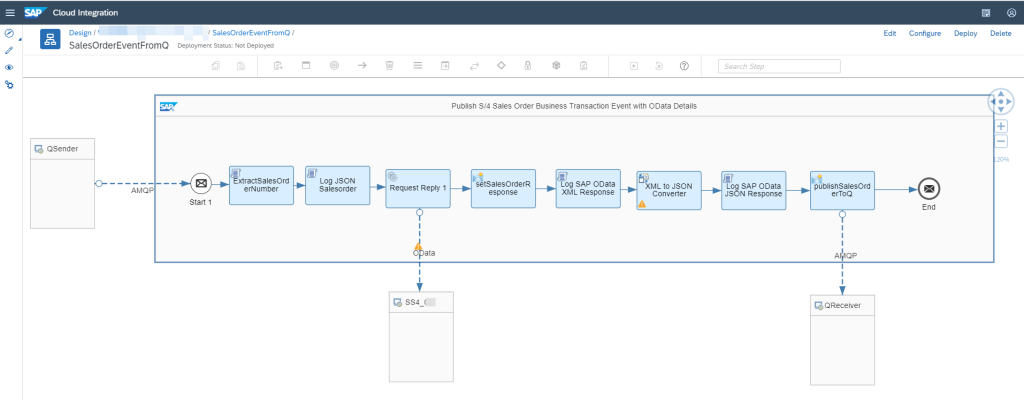This screenshot has height=400, width=1024.
Task: Click the Clear simulation icon
Action: coord(659,66)
